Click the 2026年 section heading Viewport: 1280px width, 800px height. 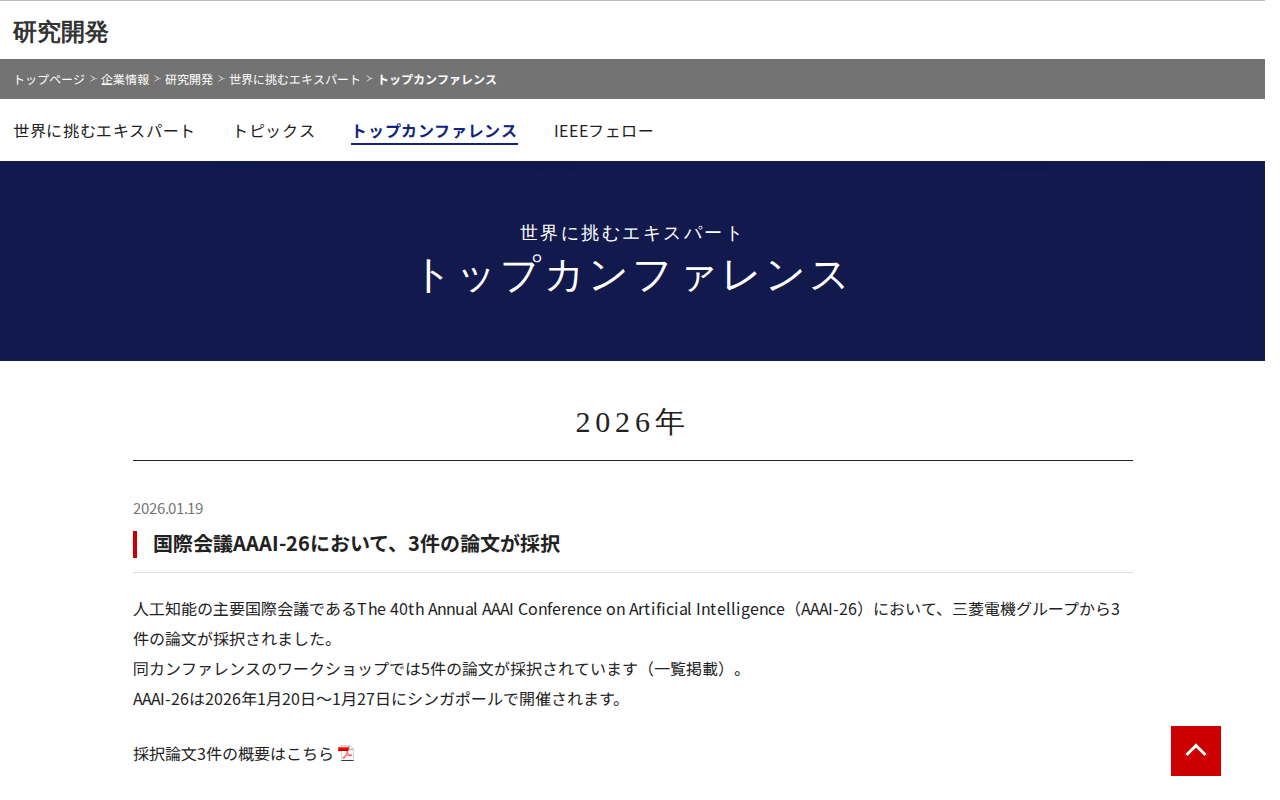(x=630, y=421)
